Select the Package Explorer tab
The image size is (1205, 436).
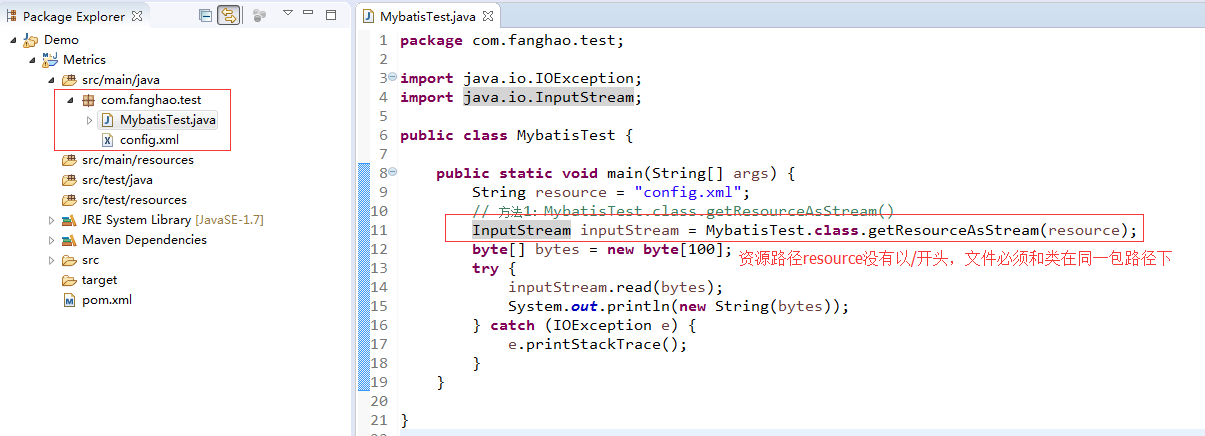pos(76,16)
